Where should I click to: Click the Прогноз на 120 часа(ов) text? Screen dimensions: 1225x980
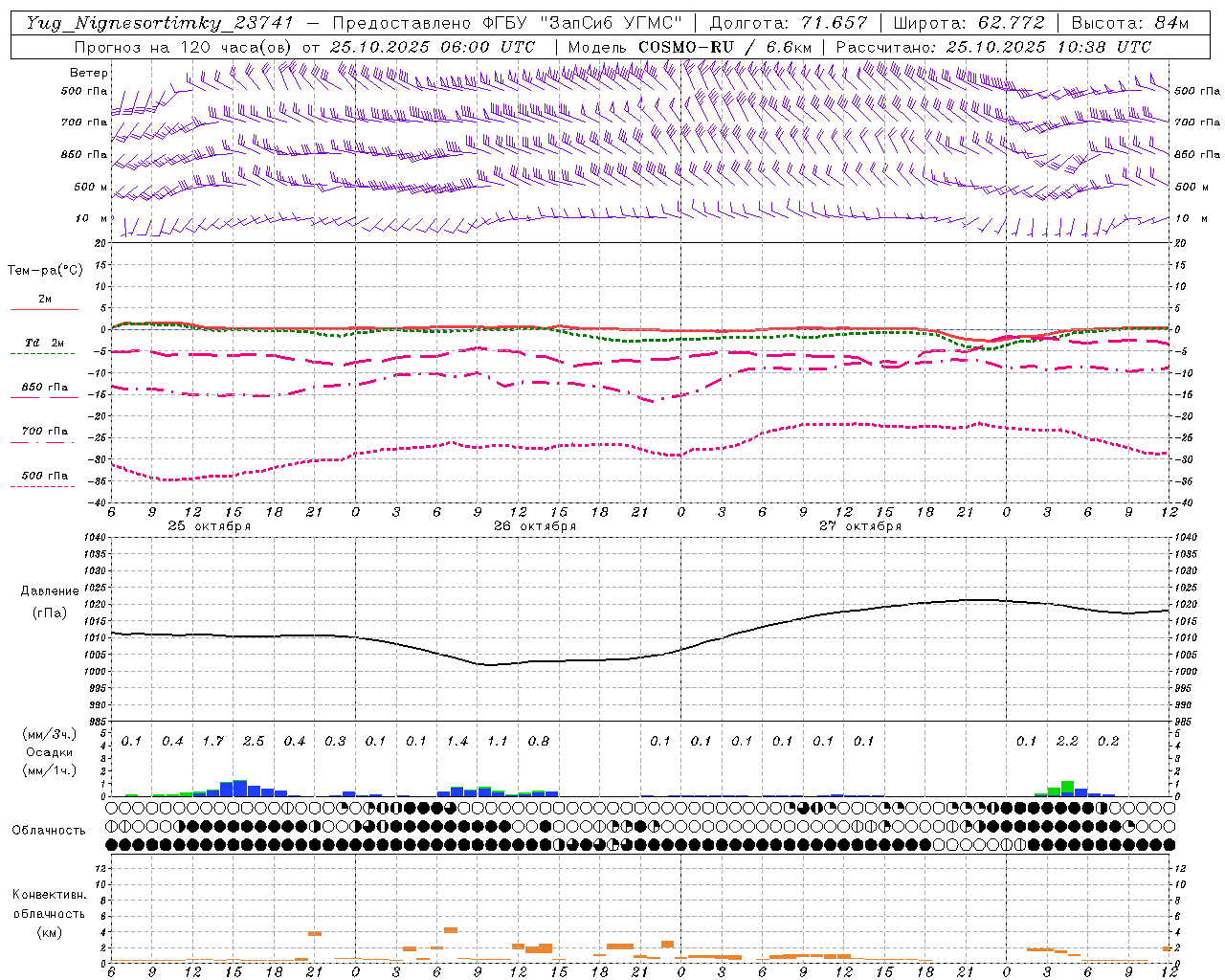point(184,47)
